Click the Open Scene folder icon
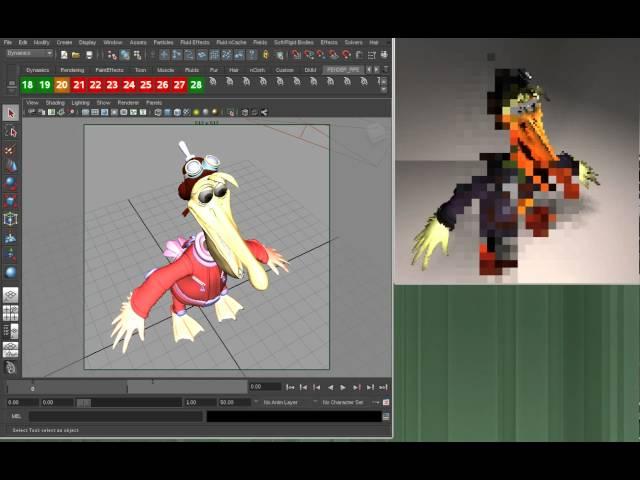The height and width of the screenshot is (480, 640). tap(76, 55)
